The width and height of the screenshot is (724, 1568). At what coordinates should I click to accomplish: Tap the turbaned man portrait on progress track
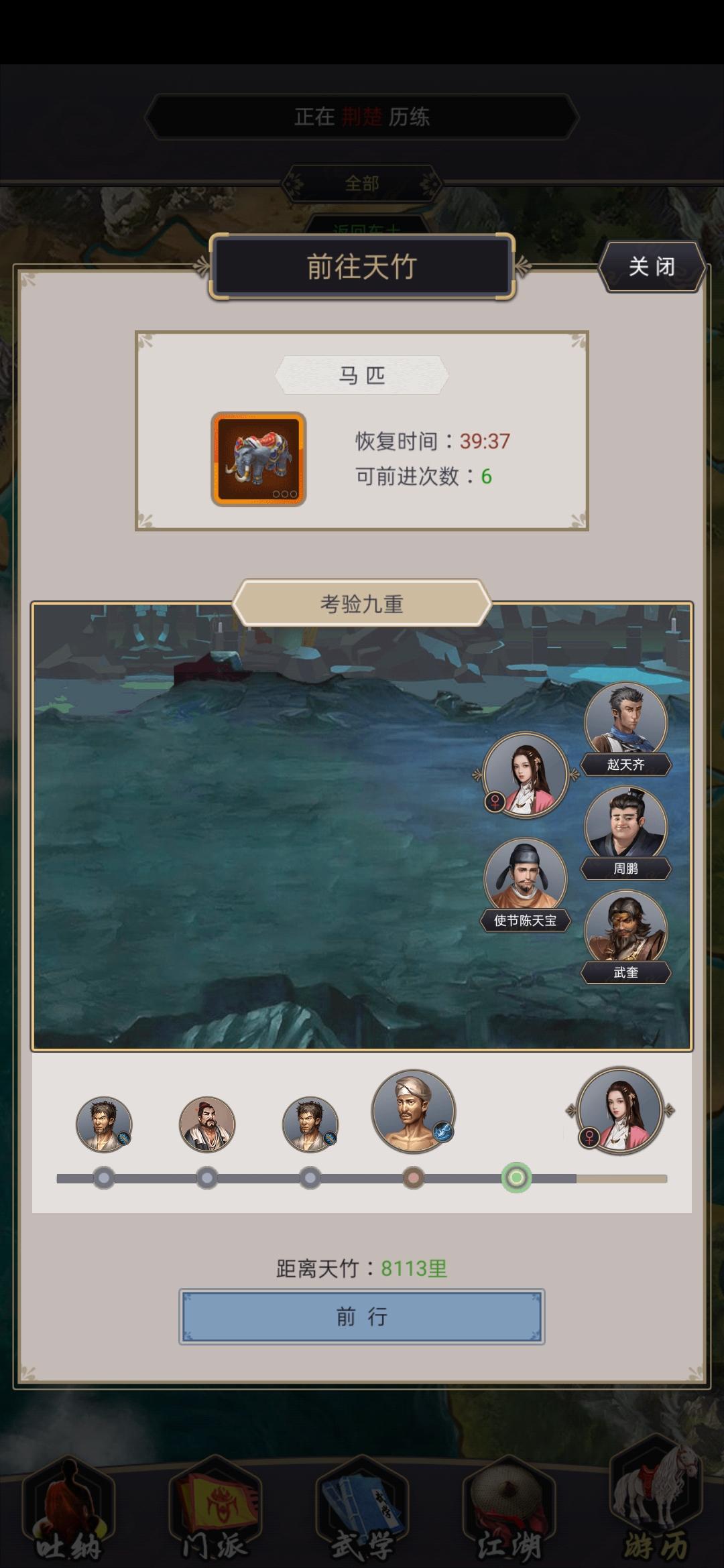[x=414, y=1111]
